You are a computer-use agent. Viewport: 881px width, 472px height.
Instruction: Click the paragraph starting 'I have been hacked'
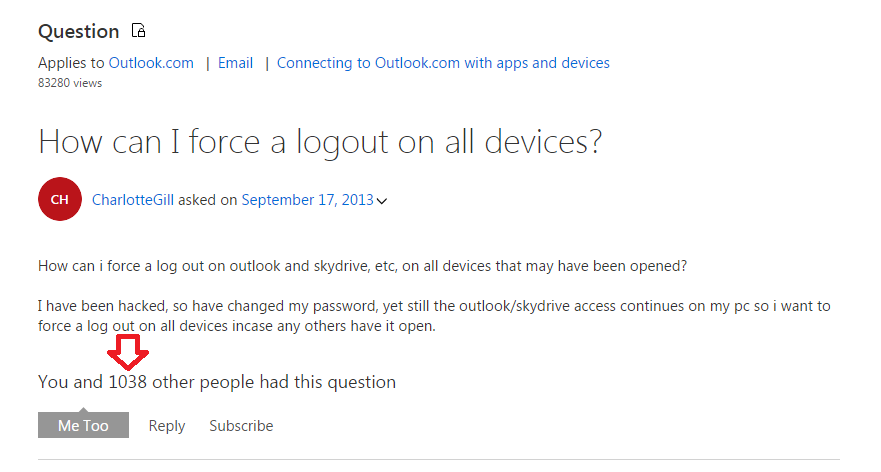click(434, 316)
